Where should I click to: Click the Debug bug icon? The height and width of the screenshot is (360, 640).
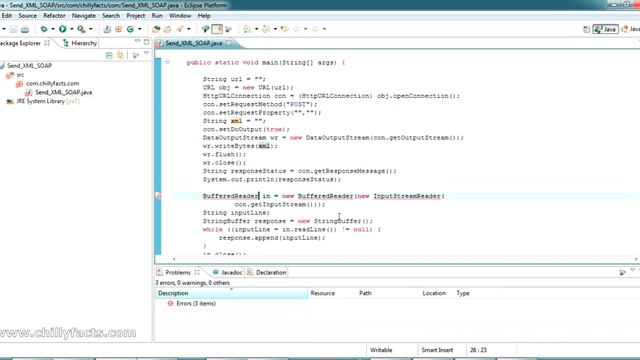click(x=44, y=29)
